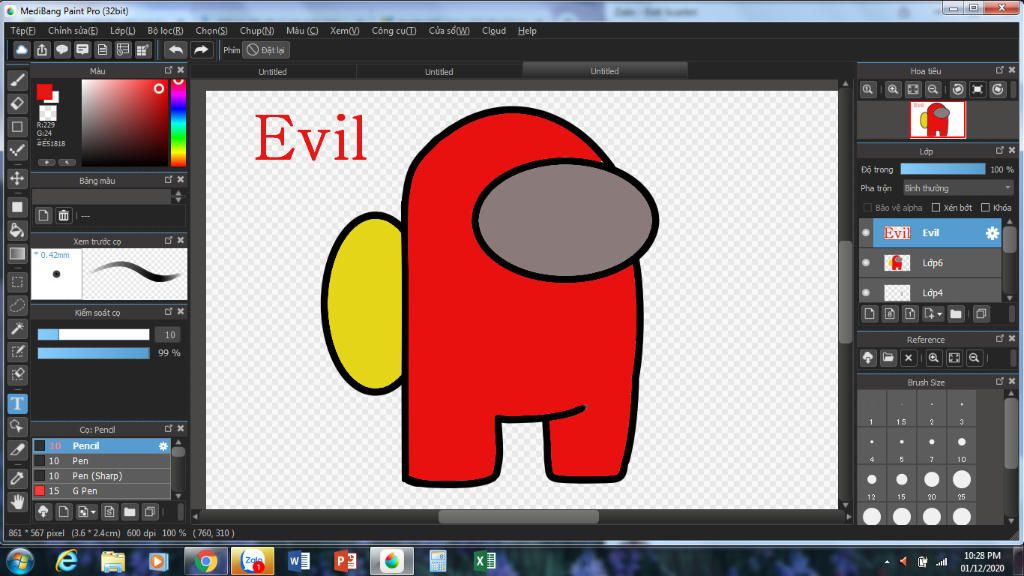Select the Operation tool

18,426
